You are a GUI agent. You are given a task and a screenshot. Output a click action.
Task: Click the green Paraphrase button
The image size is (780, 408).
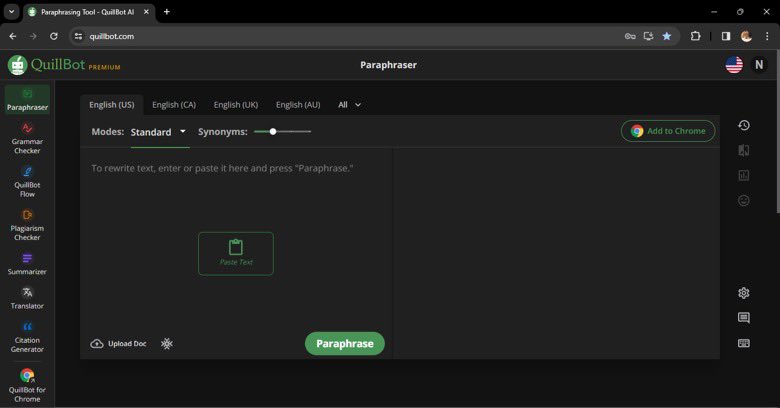point(345,343)
